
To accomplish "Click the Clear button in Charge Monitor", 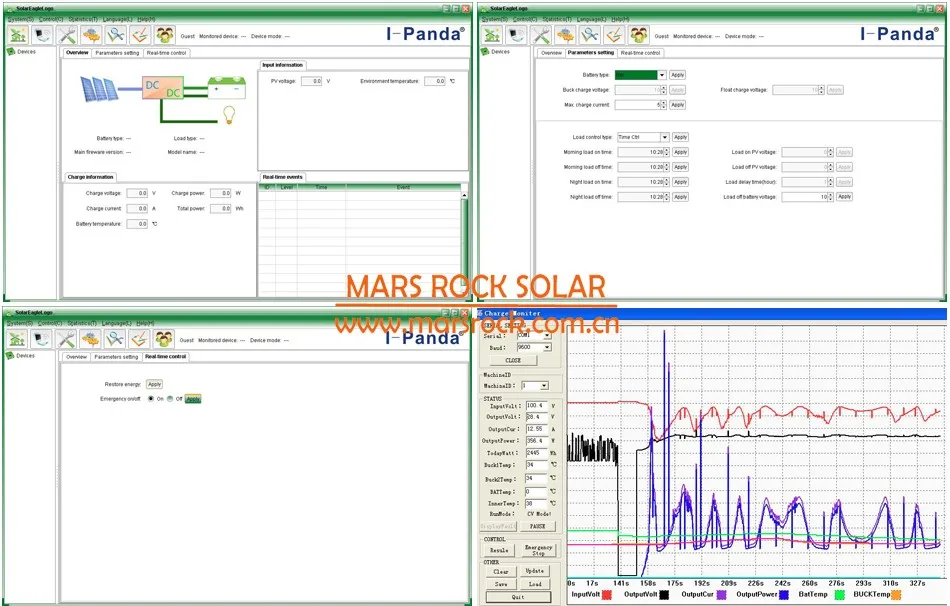I will [x=500, y=571].
